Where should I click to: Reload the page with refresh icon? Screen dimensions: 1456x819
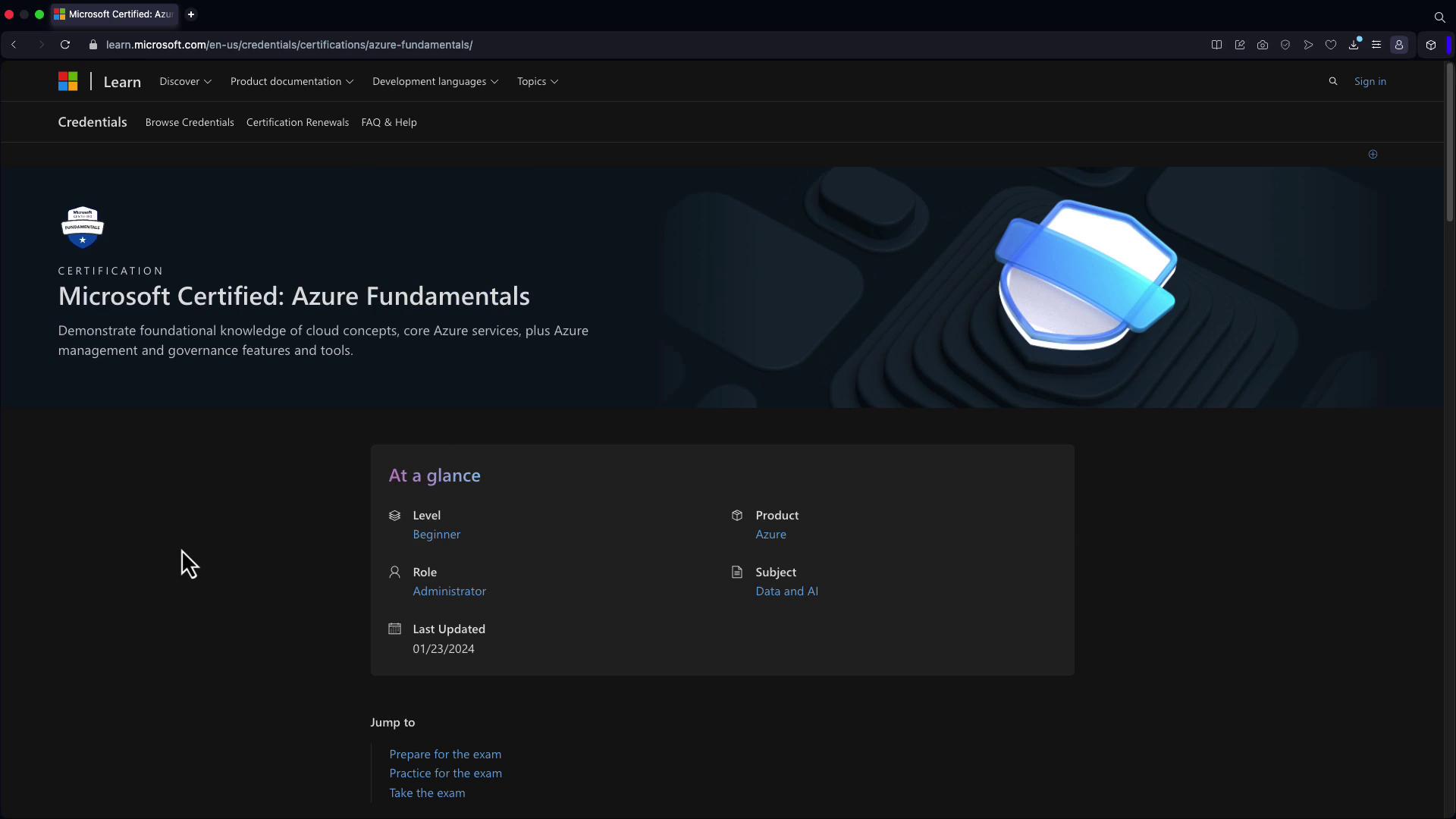(x=65, y=45)
